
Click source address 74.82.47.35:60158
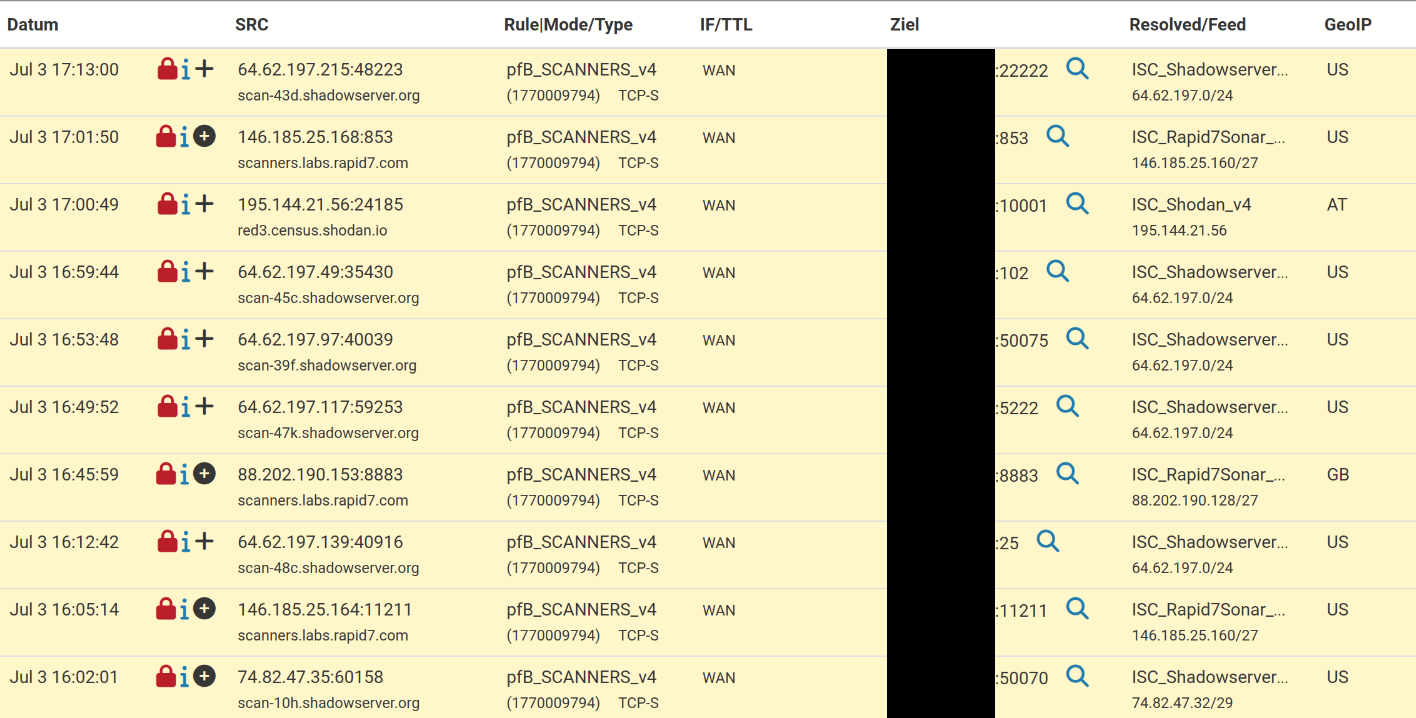[x=311, y=677]
